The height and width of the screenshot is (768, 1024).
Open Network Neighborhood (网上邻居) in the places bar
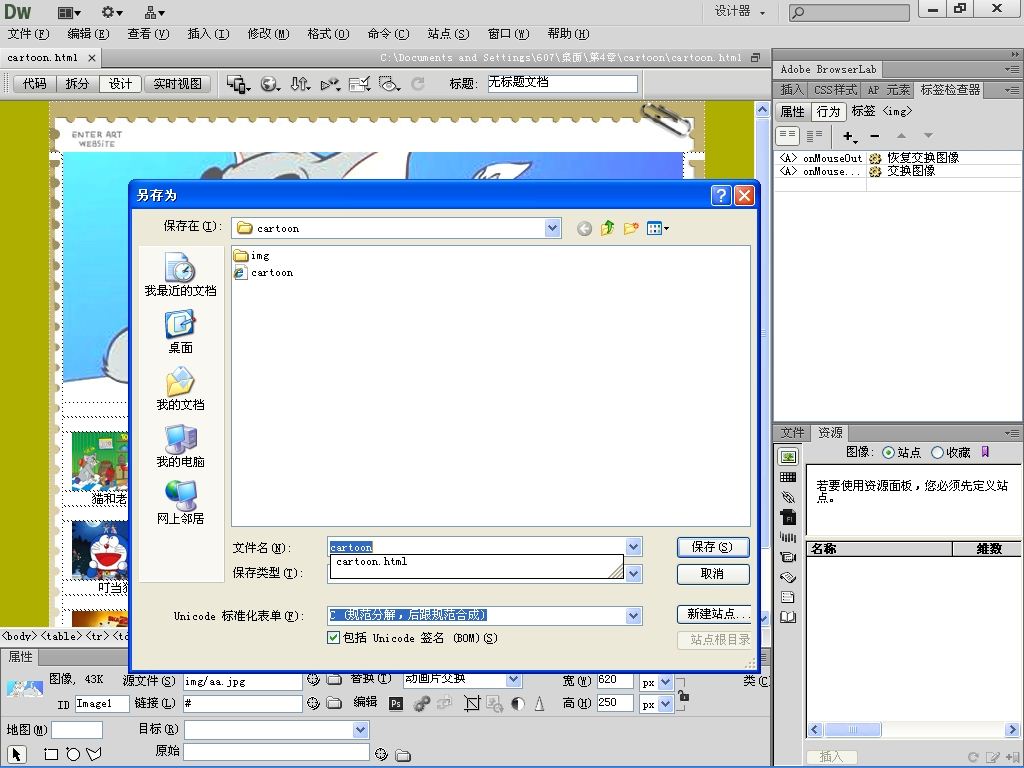coord(180,503)
